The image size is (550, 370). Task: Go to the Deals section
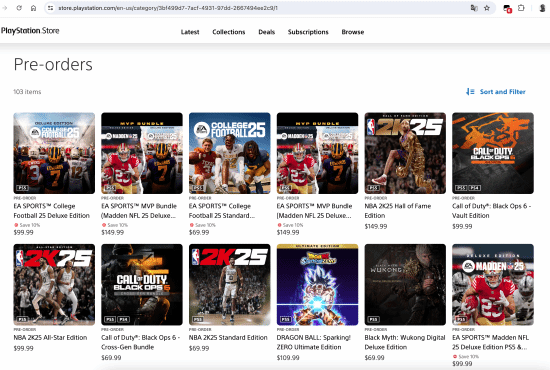[267, 32]
